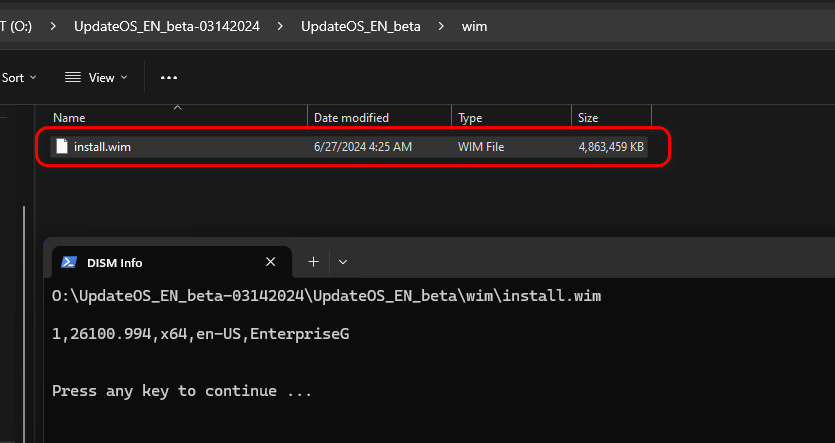Click the Press any key to continue text

(x=182, y=391)
